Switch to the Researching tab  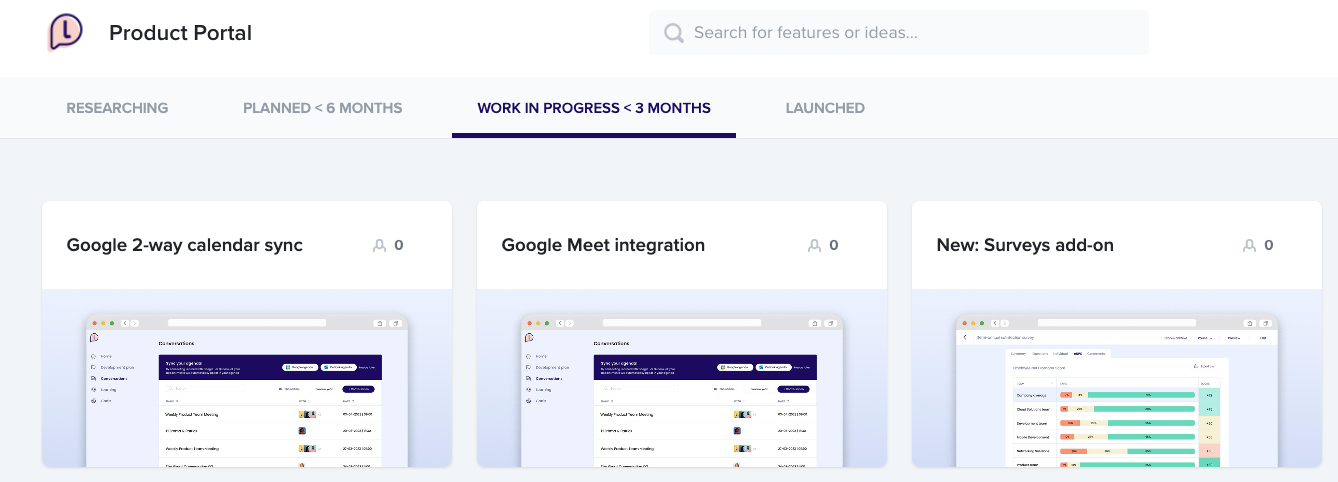coord(117,108)
